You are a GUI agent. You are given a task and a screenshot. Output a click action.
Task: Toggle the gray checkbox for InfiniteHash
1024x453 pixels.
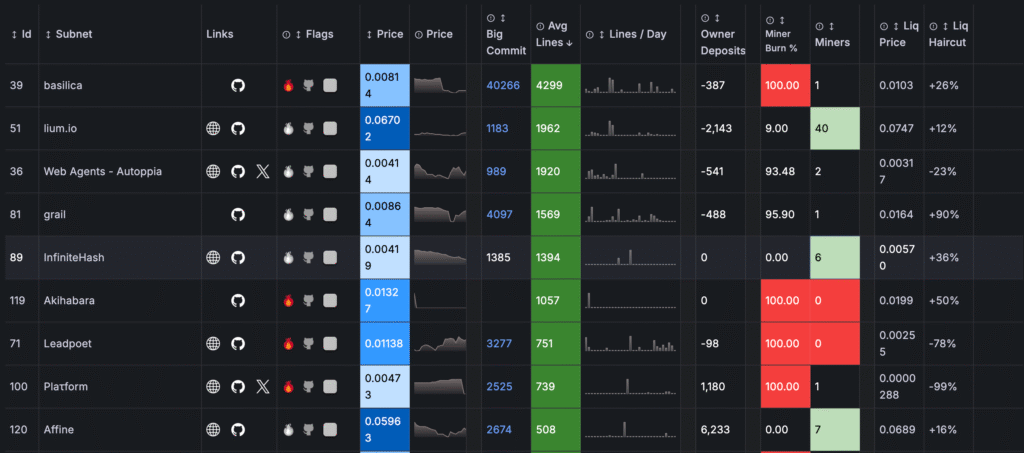[330, 258]
